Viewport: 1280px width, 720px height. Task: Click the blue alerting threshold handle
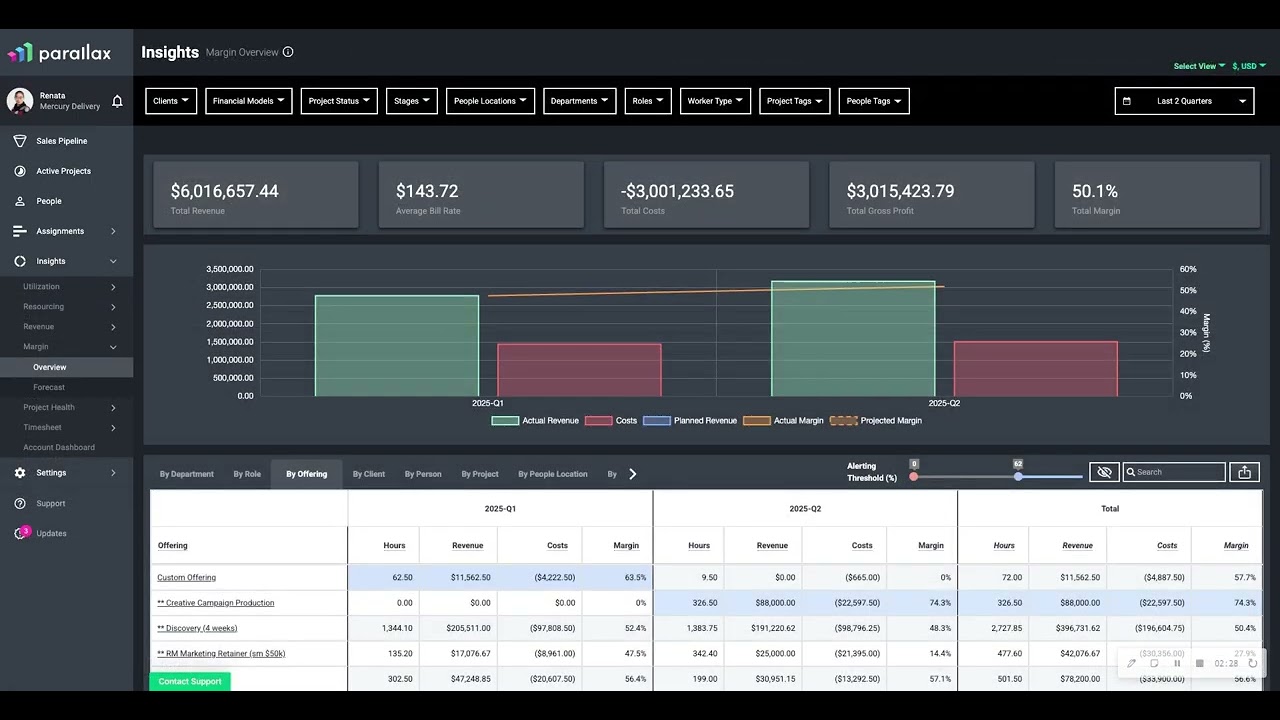click(x=1018, y=477)
